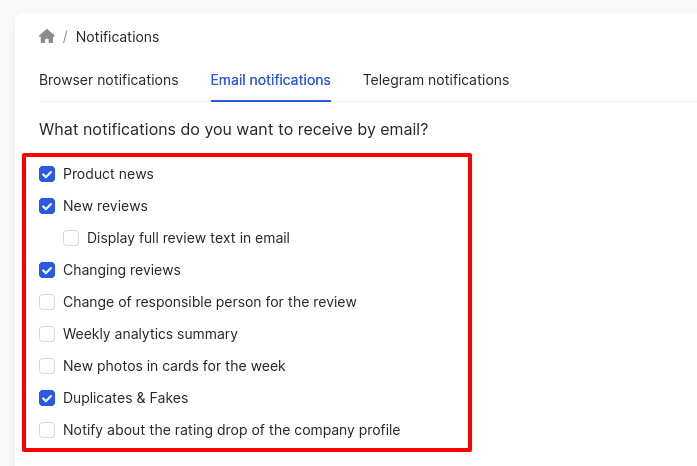Untick the Changing reviews checkbox
Viewport: 697px width, 466px height.
47,270
